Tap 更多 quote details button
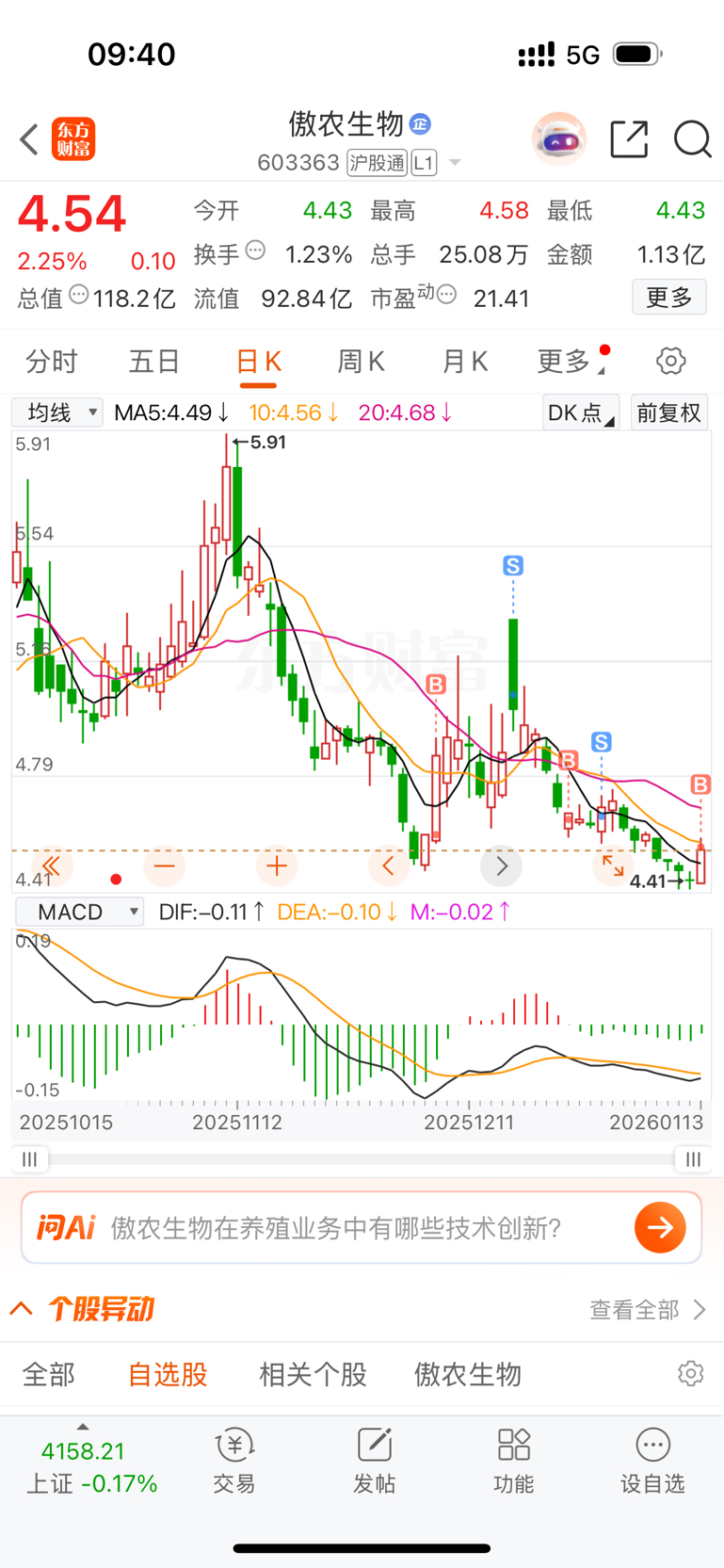The image size is (724, 1568). (669, 298)
